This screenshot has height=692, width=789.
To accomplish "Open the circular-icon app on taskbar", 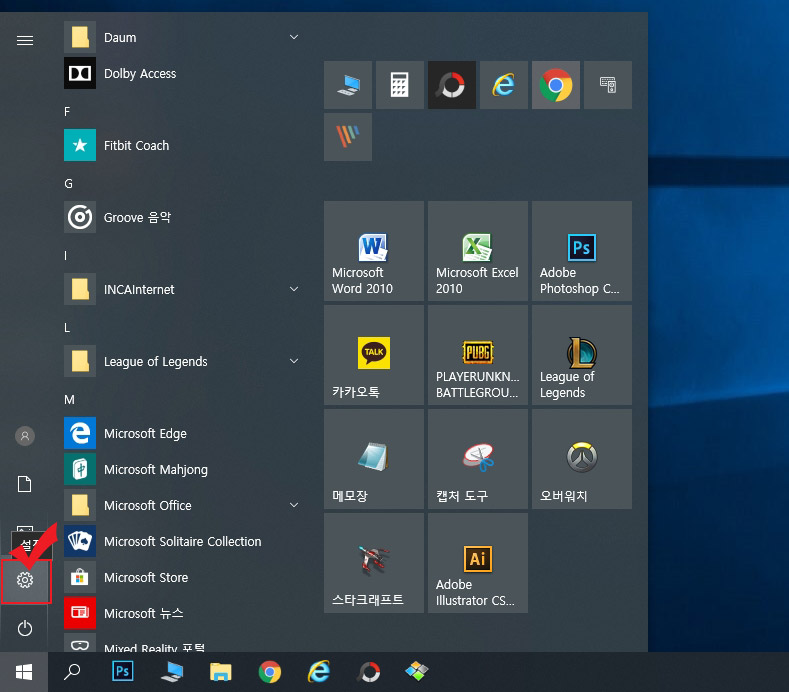I will (369, 672).
